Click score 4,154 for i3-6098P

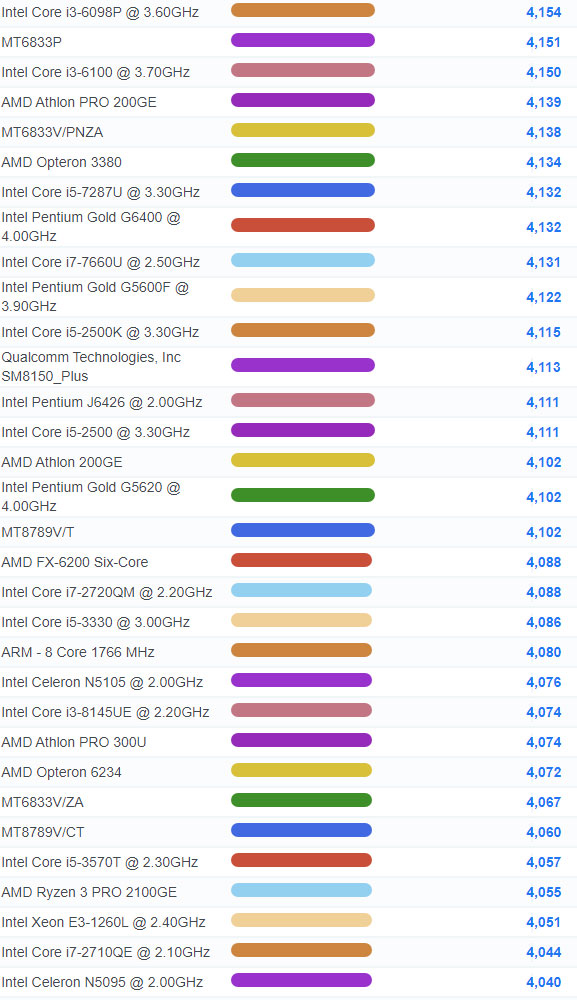(544, 12)
